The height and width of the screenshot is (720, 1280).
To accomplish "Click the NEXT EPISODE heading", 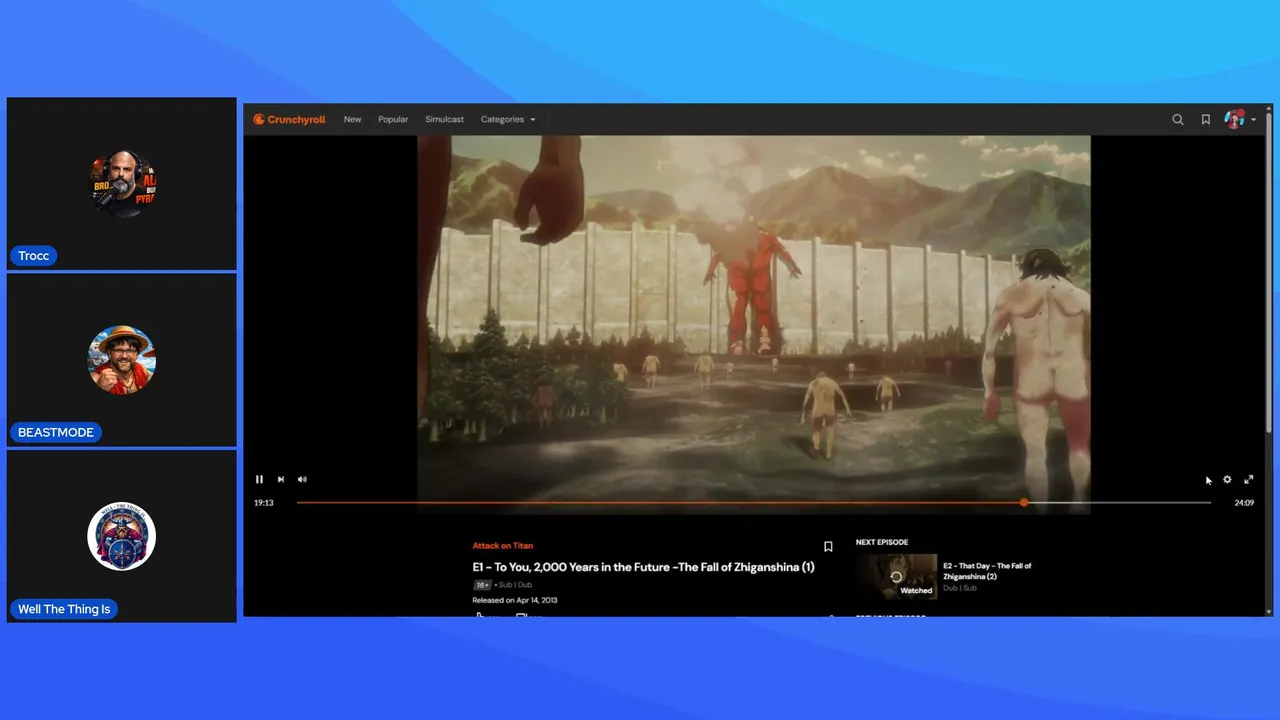I will click(x=882, y=542).
